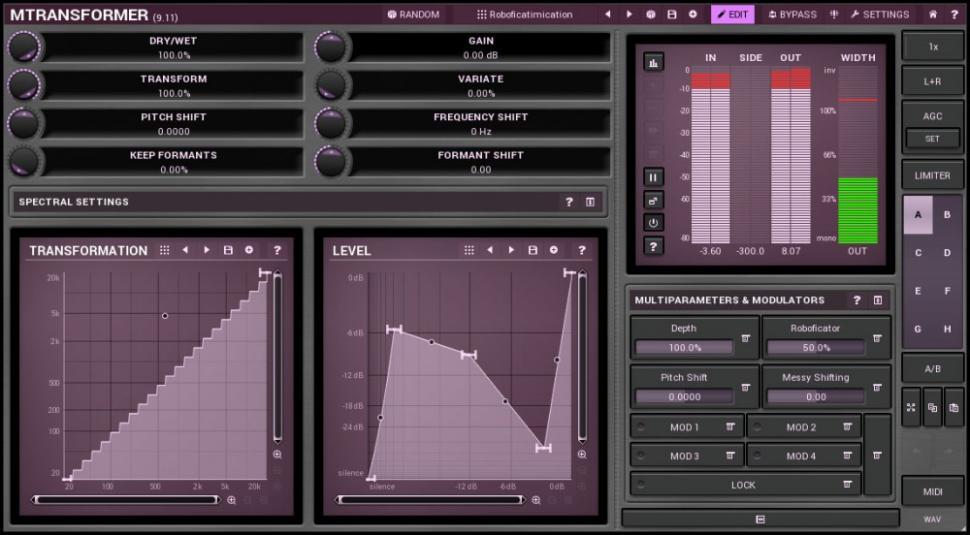
Task: Enable the Limiter
Action: click(932, 176)
